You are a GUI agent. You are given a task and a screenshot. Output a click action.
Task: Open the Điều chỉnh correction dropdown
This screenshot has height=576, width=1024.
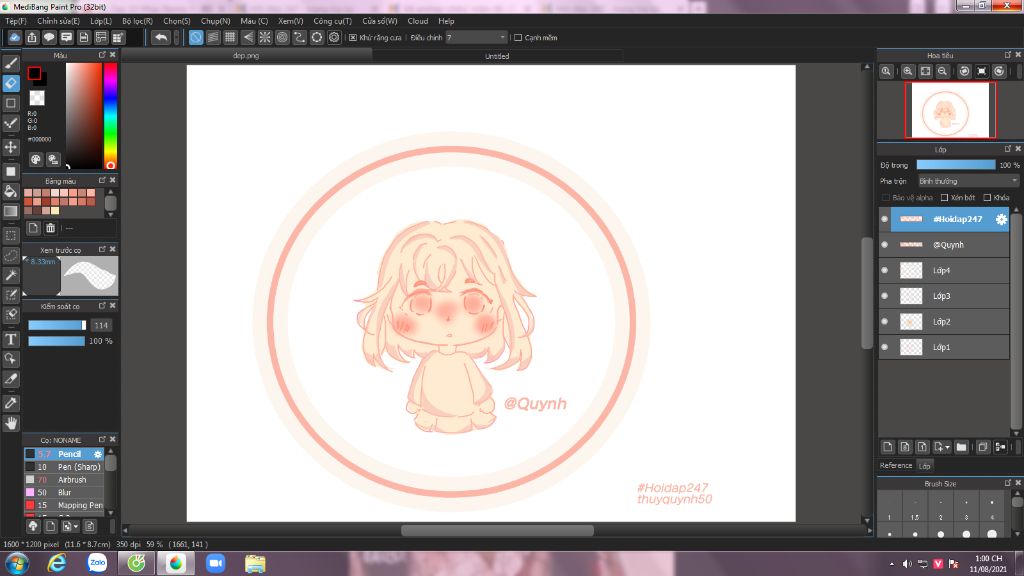pos(476,38)
